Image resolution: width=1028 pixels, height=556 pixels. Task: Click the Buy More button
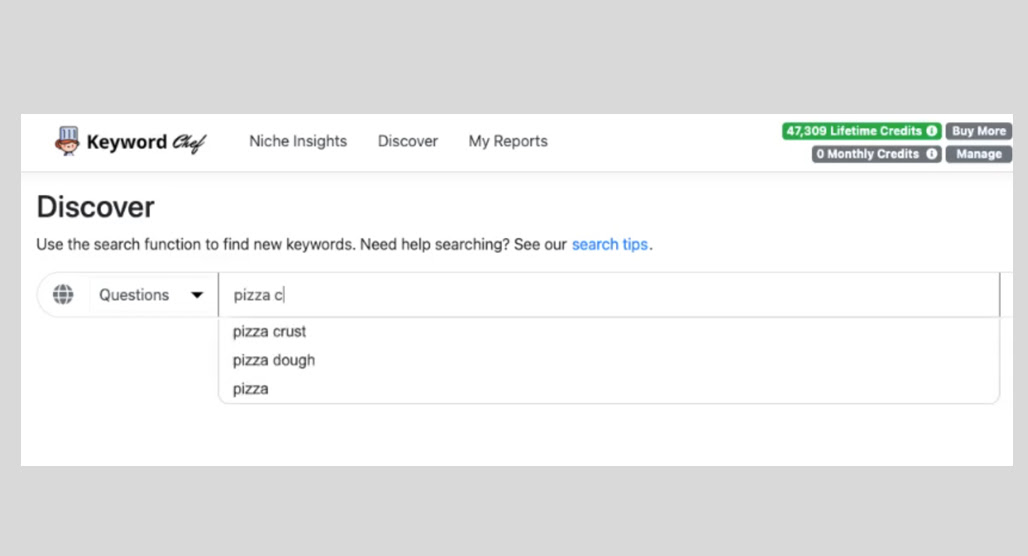tap(978, 131)
